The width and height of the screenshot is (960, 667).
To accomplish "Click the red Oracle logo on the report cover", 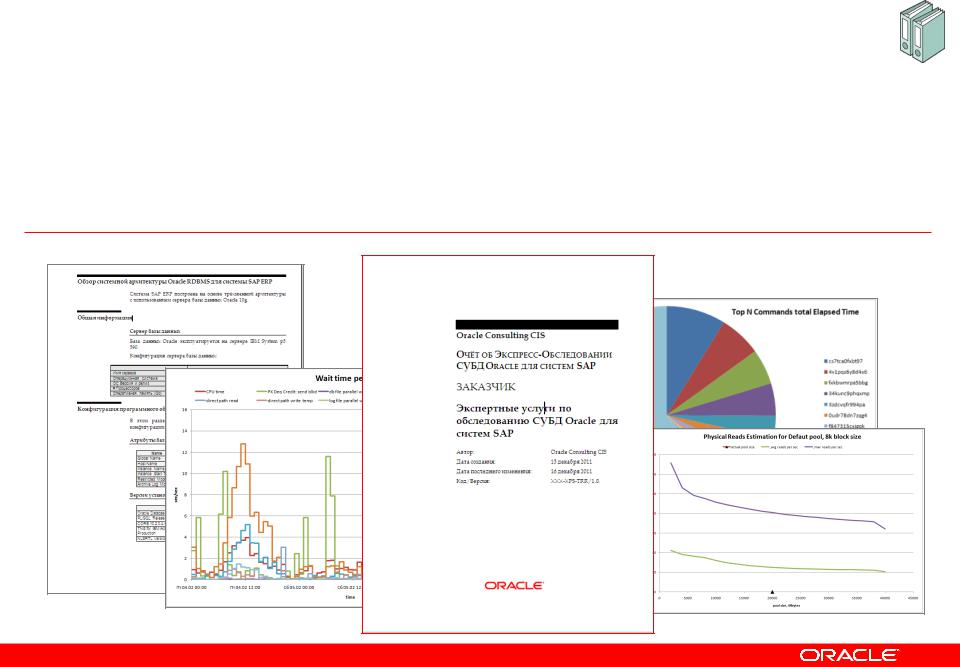I will click(x=514, y=586).
